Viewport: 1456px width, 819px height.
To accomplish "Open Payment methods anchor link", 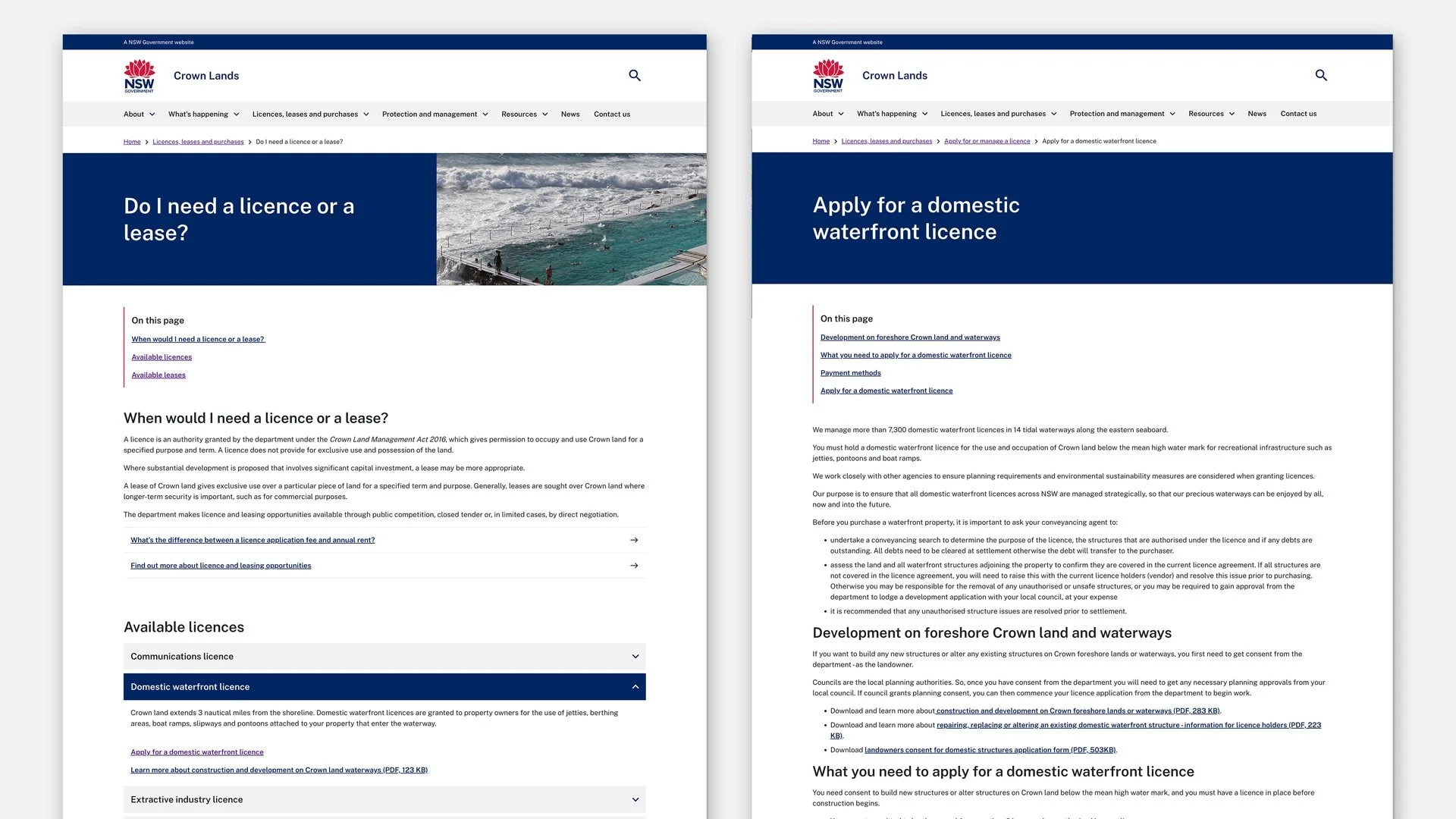I will [850, 373].
